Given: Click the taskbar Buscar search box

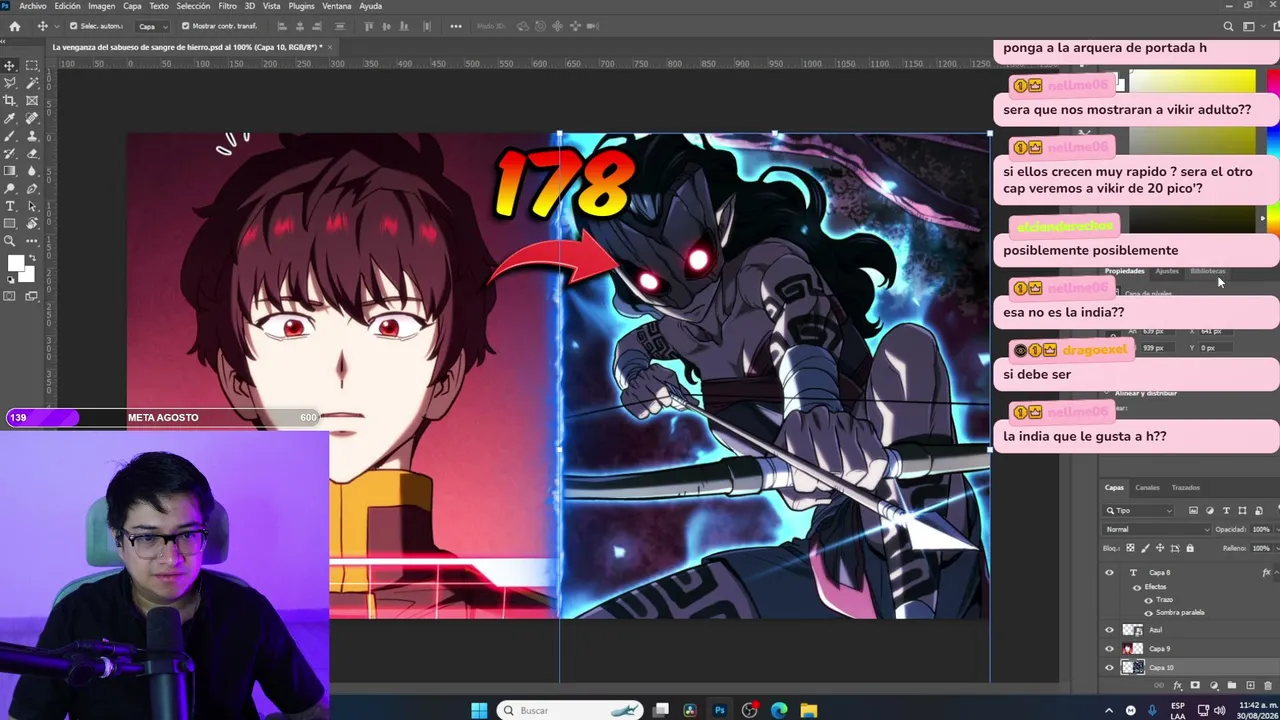Looking at the screenshot, I should tap(568, 711).
